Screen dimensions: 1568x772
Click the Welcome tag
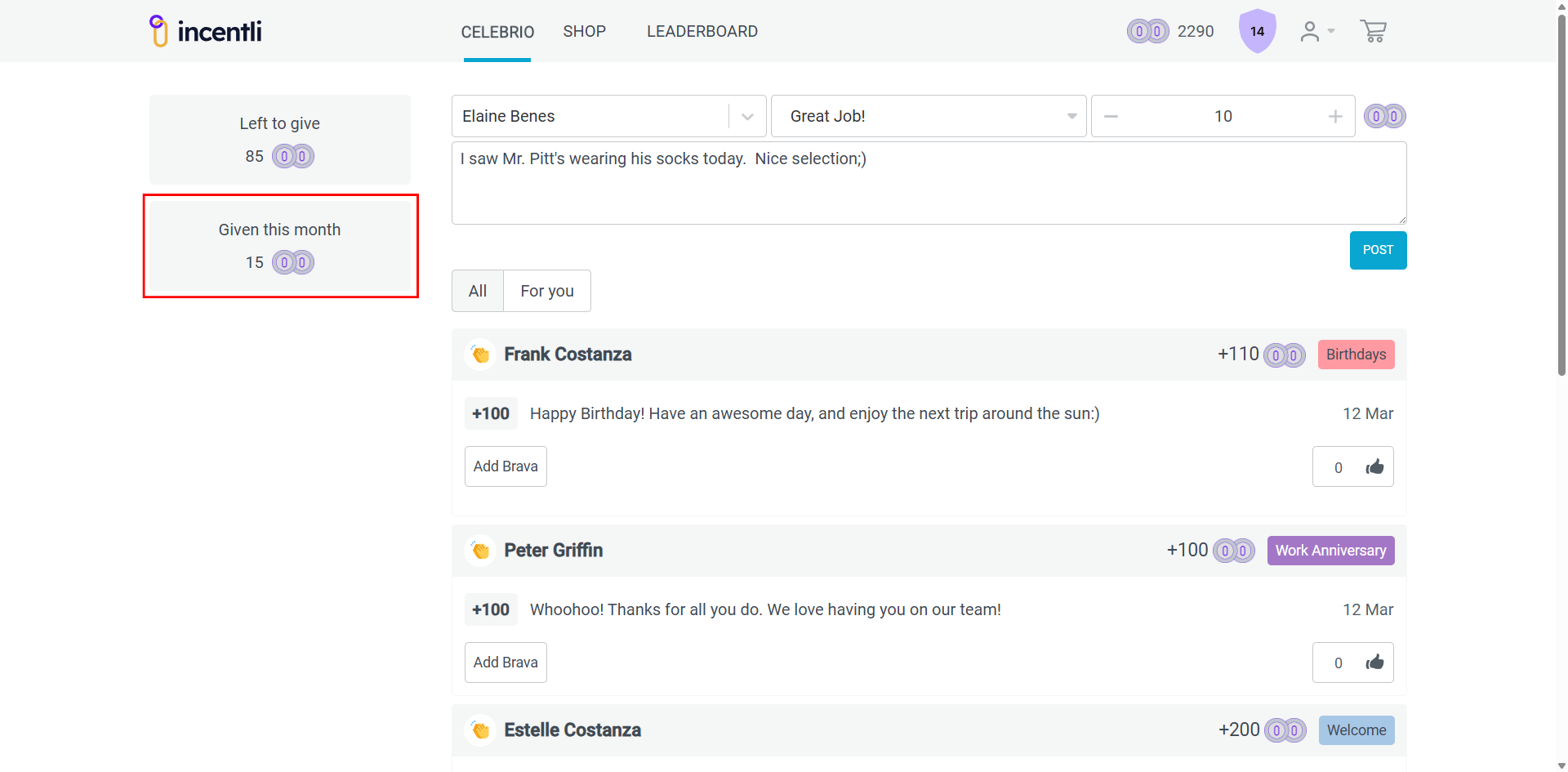tap(1356, 730)
